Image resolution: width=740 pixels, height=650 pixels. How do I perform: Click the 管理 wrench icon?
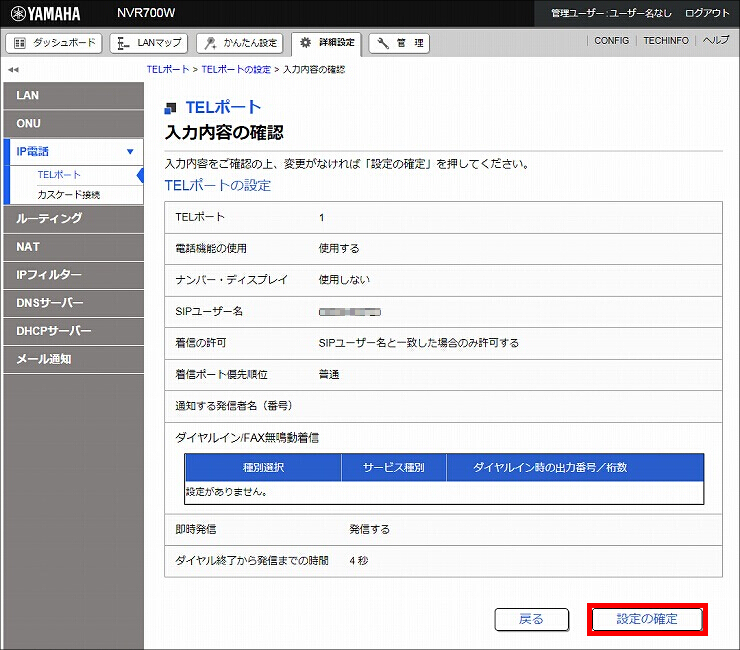point(383,43)
